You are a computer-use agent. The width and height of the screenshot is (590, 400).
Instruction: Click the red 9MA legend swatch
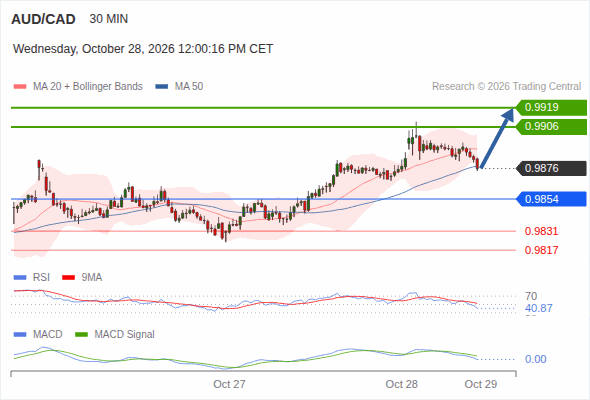click(x=68, y=278)
